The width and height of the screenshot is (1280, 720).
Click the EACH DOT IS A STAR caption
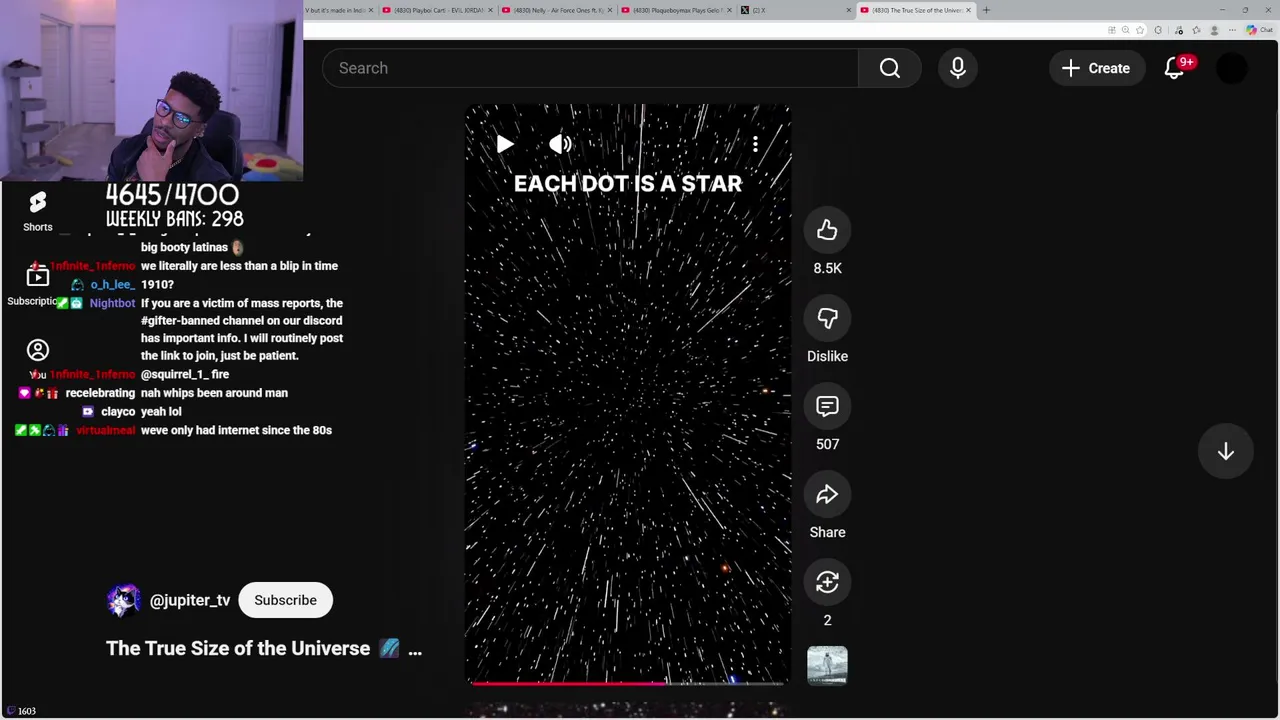(x=628, y=184)
